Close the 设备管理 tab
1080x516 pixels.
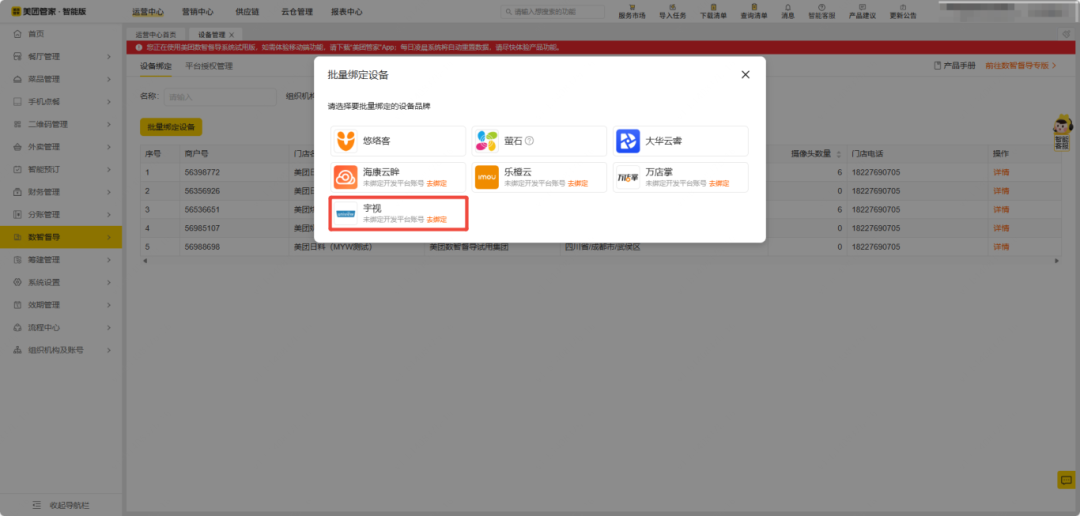pyautogui.click(x=231, y=34)
